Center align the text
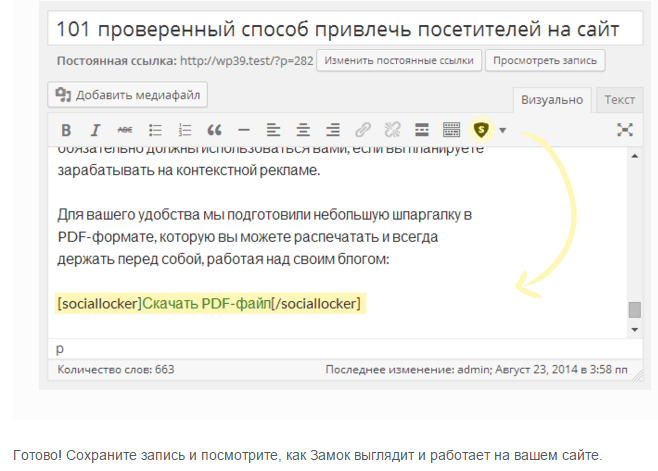Viewport: 658px width, 471px height. tap(302, 130)
